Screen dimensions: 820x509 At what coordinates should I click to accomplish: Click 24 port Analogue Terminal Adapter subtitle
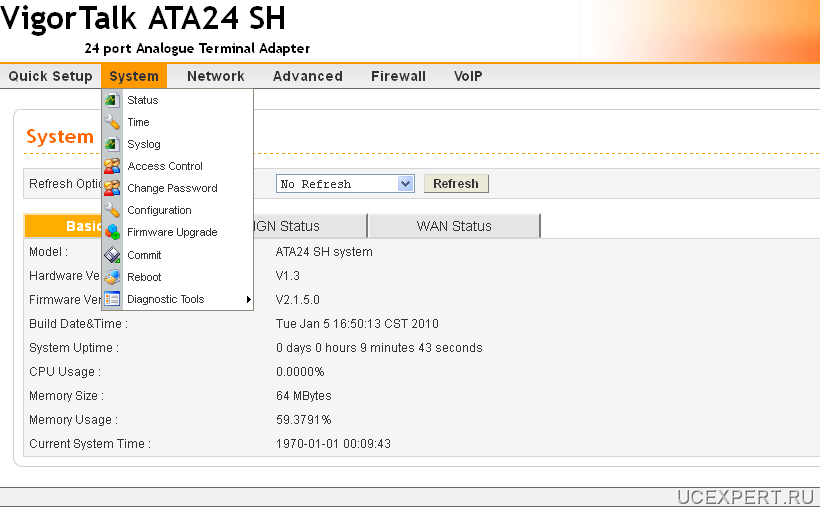(197, 49)
